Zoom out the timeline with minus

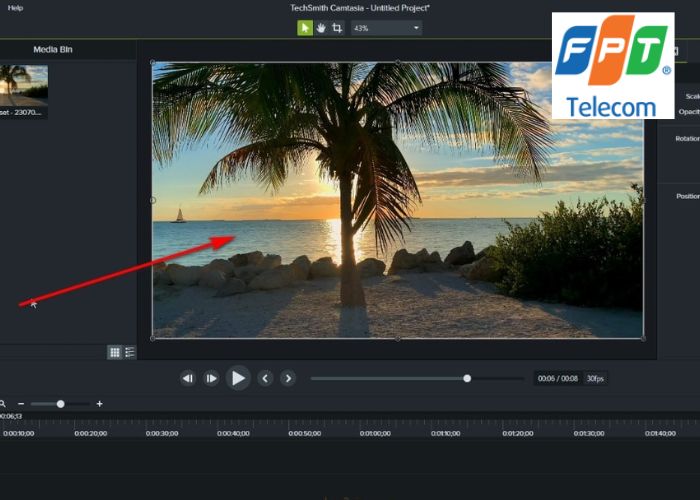pos(21,404)
